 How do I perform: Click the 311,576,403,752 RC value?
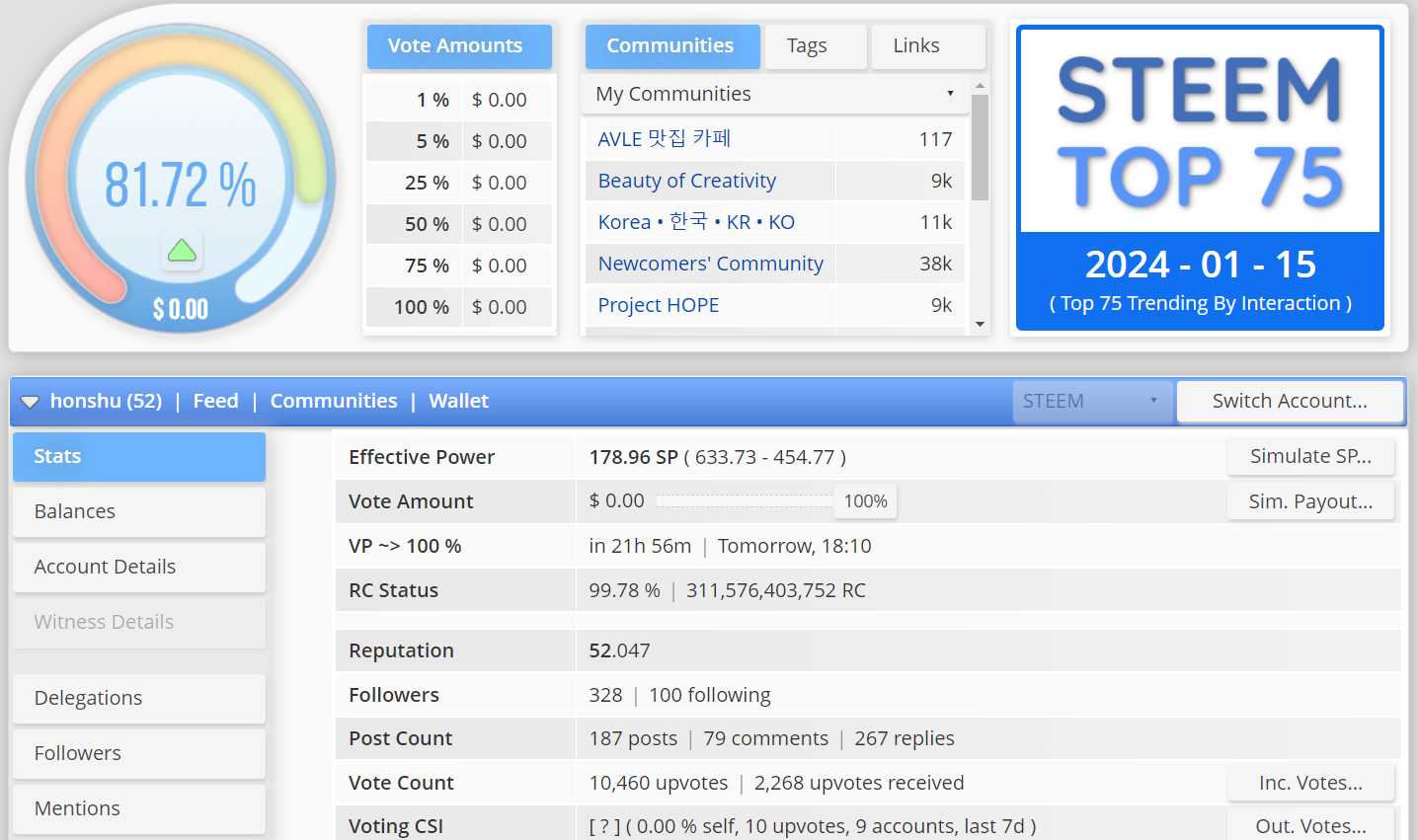pos(776,590)
